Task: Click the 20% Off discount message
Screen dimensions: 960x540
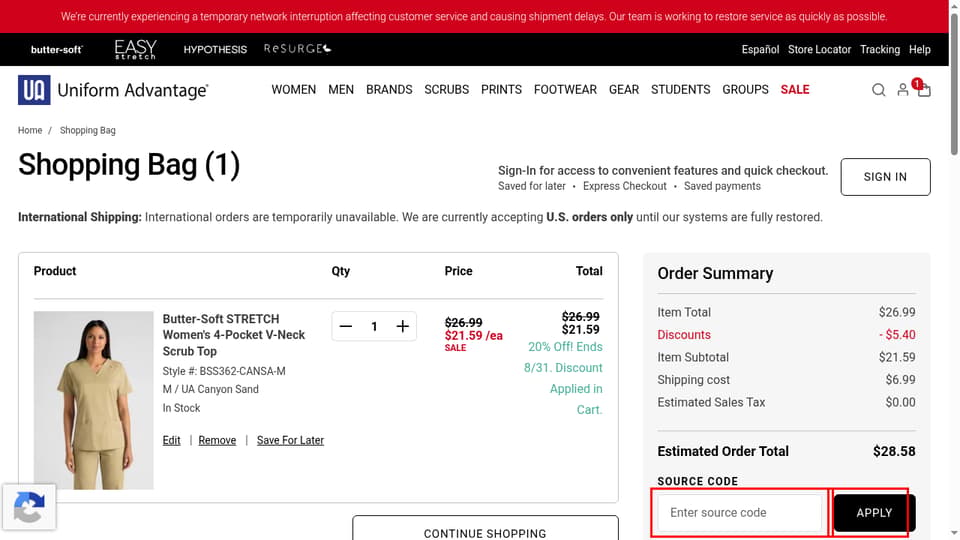Action: click(x=563, y=378)
